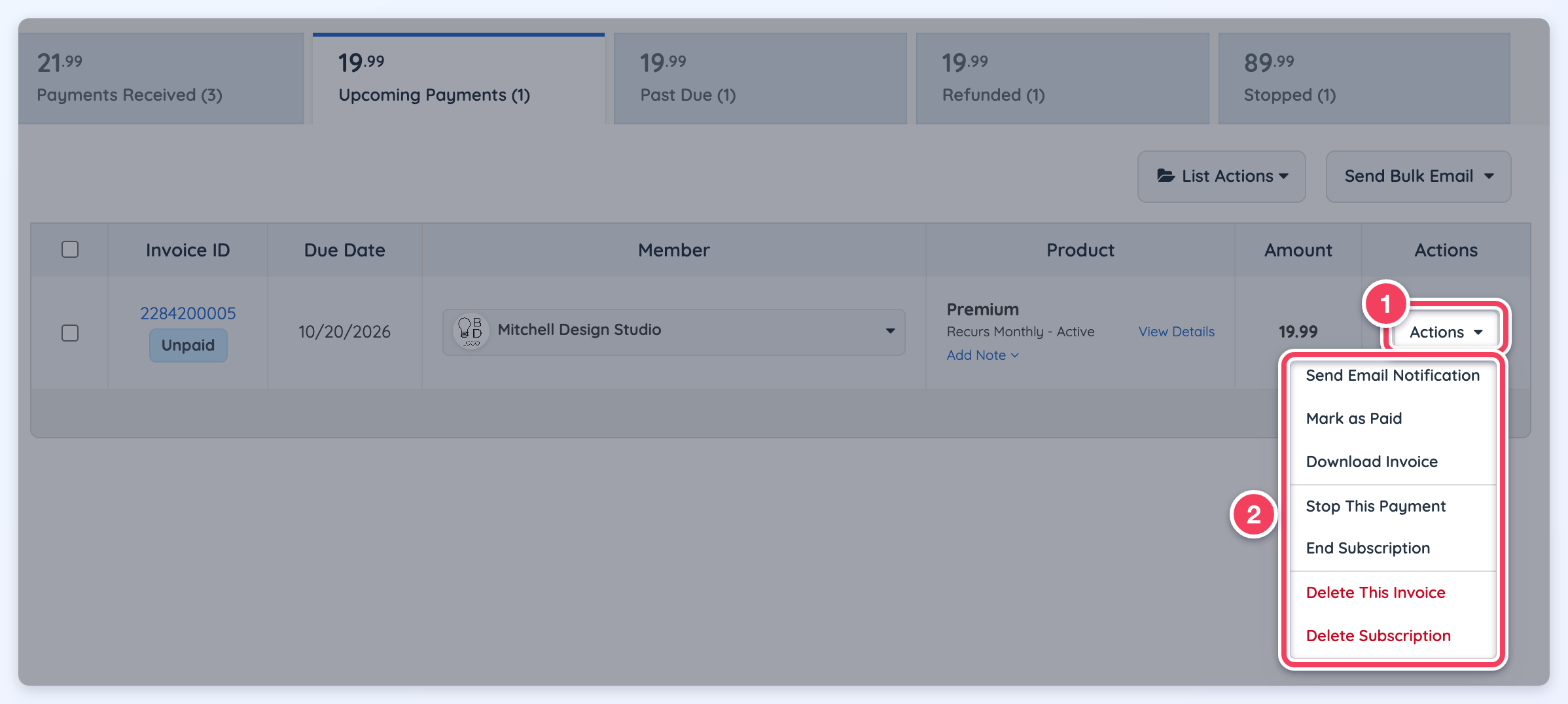Expand Add Note under Premium

982,355
